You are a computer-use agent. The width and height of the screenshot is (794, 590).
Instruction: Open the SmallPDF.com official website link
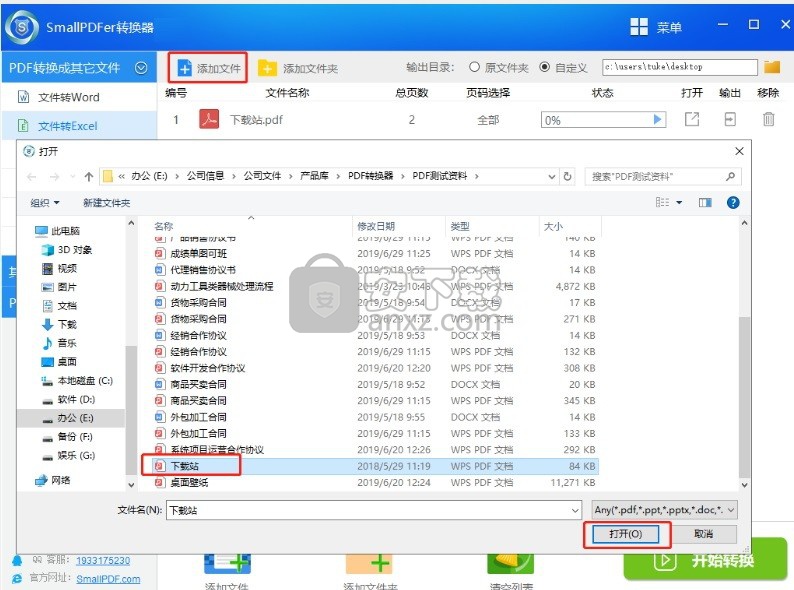click(108, 579)
